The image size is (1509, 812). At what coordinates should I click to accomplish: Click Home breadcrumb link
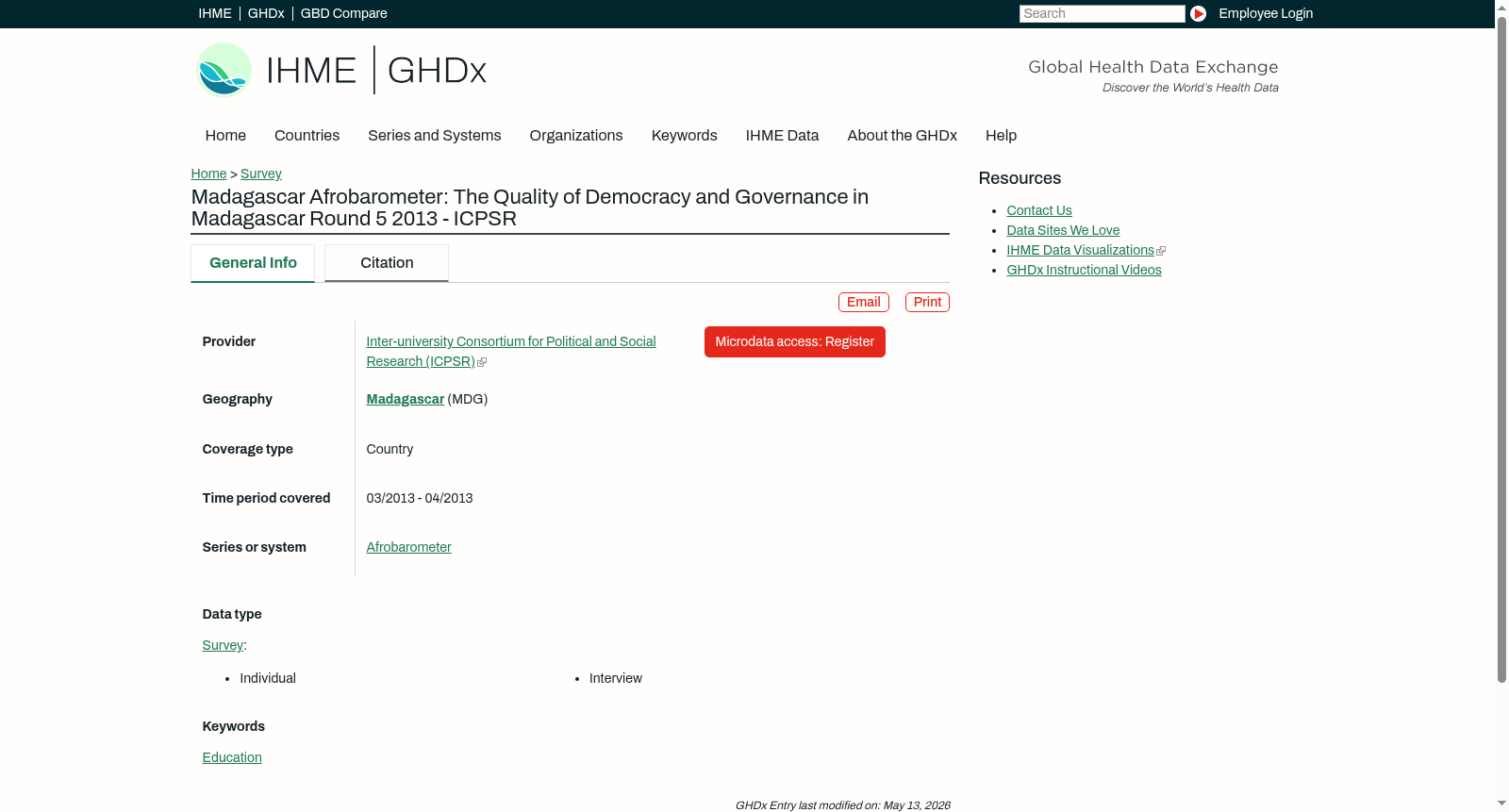pos(208,174)
